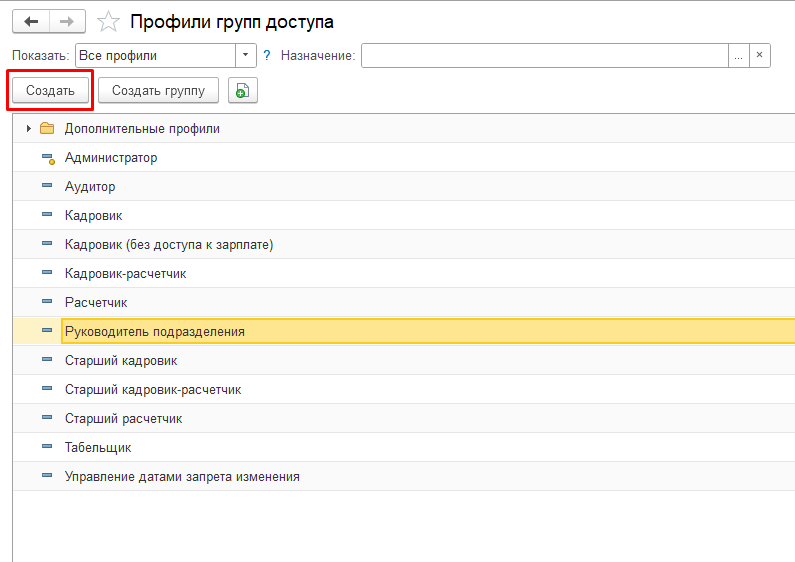Click inside the Назначение input field

[545, 56]
